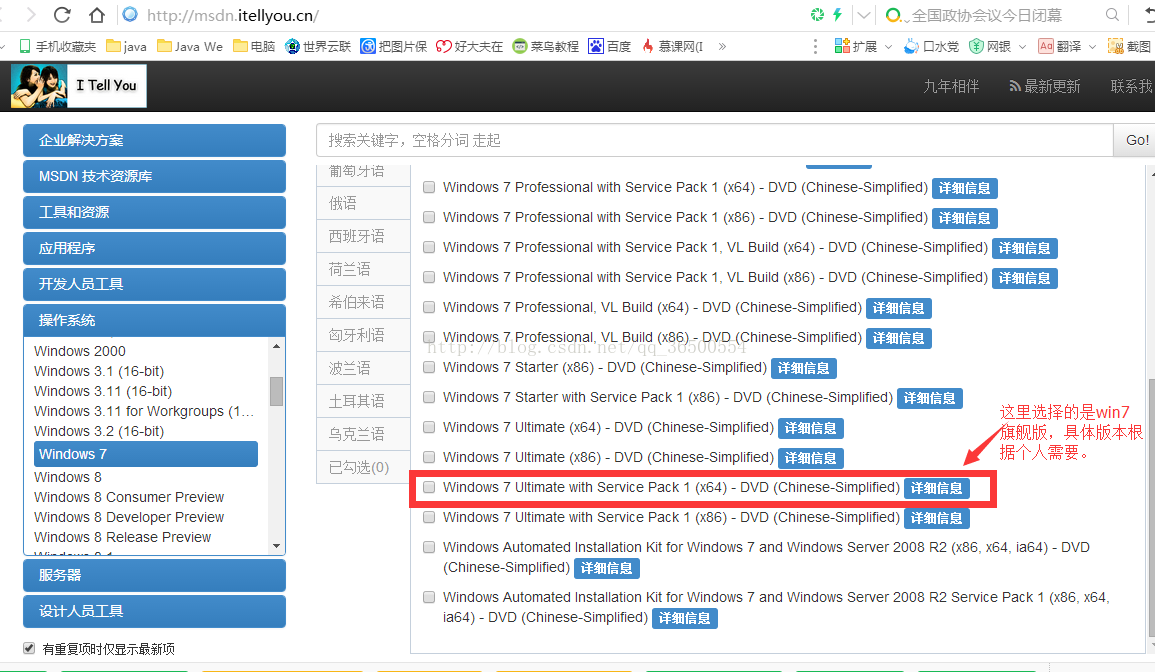Click the 截图 screenshot tool

(x=1129, y=46)
